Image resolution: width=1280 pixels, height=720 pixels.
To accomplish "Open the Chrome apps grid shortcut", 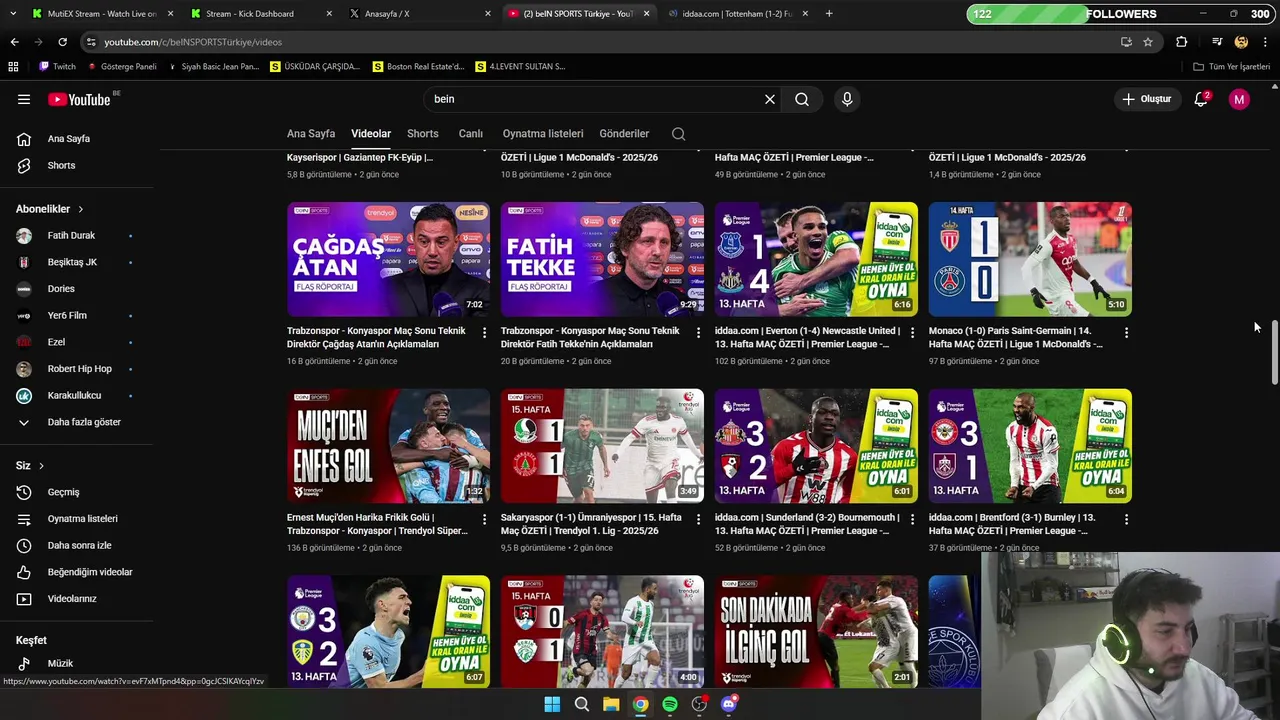I will tap(13, 66).
